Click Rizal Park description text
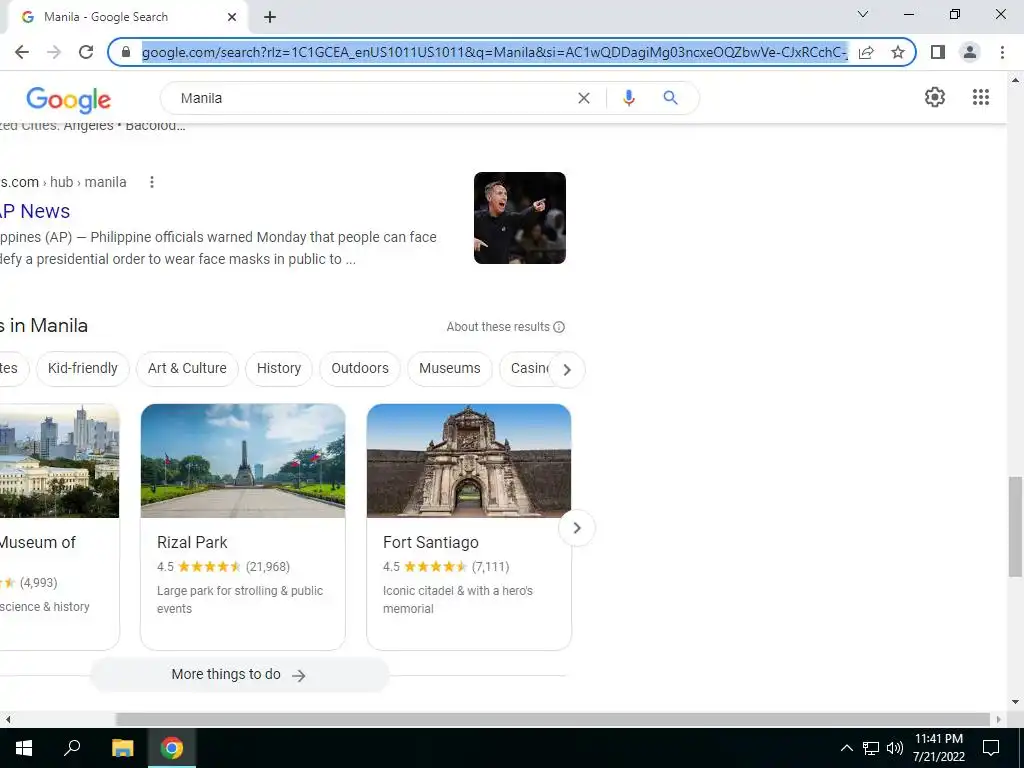Viewport: 1024px width, 768px height. click(240, 600)
